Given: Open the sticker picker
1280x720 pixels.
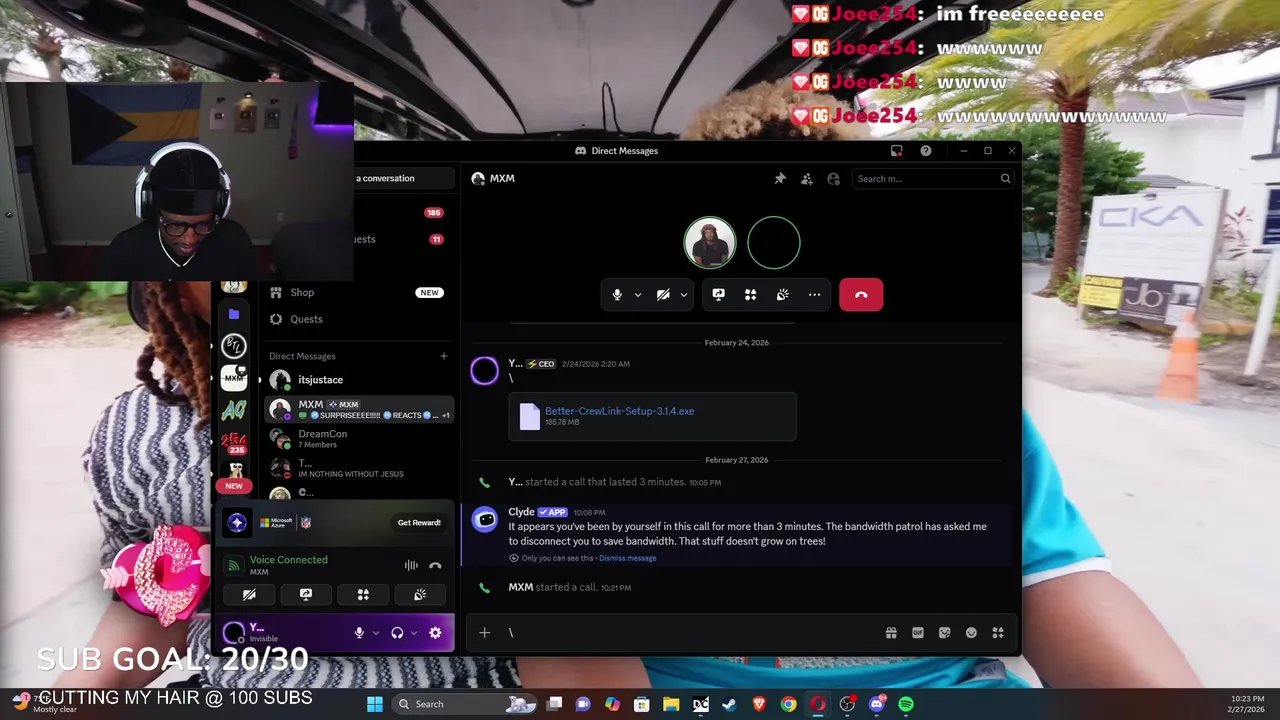Looking at the screenshot, I should point(944,632).
